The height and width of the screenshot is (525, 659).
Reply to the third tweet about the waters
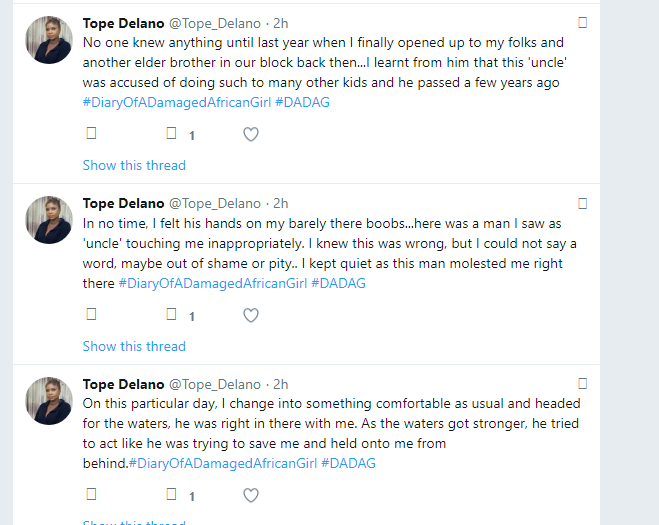(x=91, y=494)
